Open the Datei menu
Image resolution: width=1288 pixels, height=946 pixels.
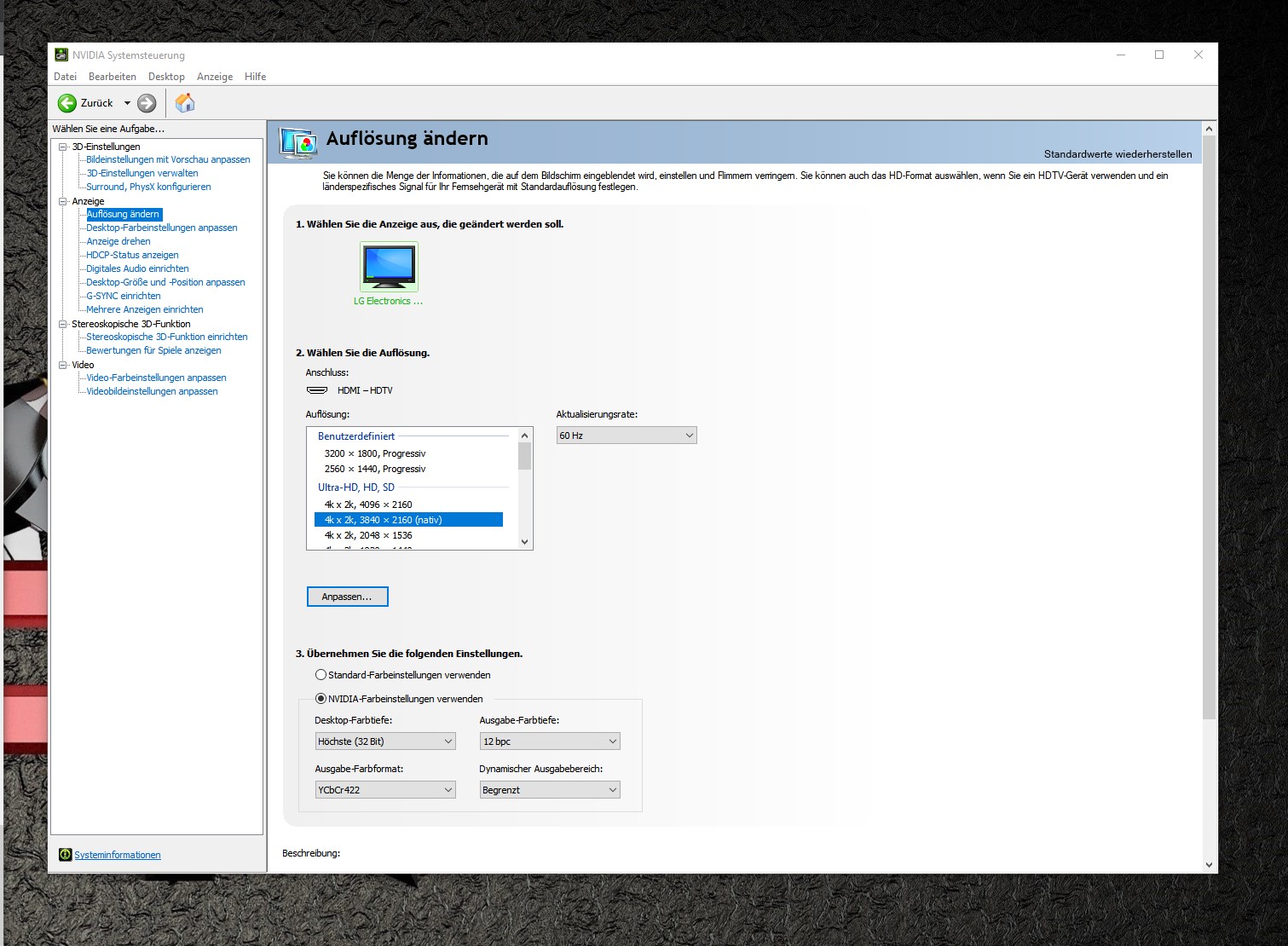[65, 77]
